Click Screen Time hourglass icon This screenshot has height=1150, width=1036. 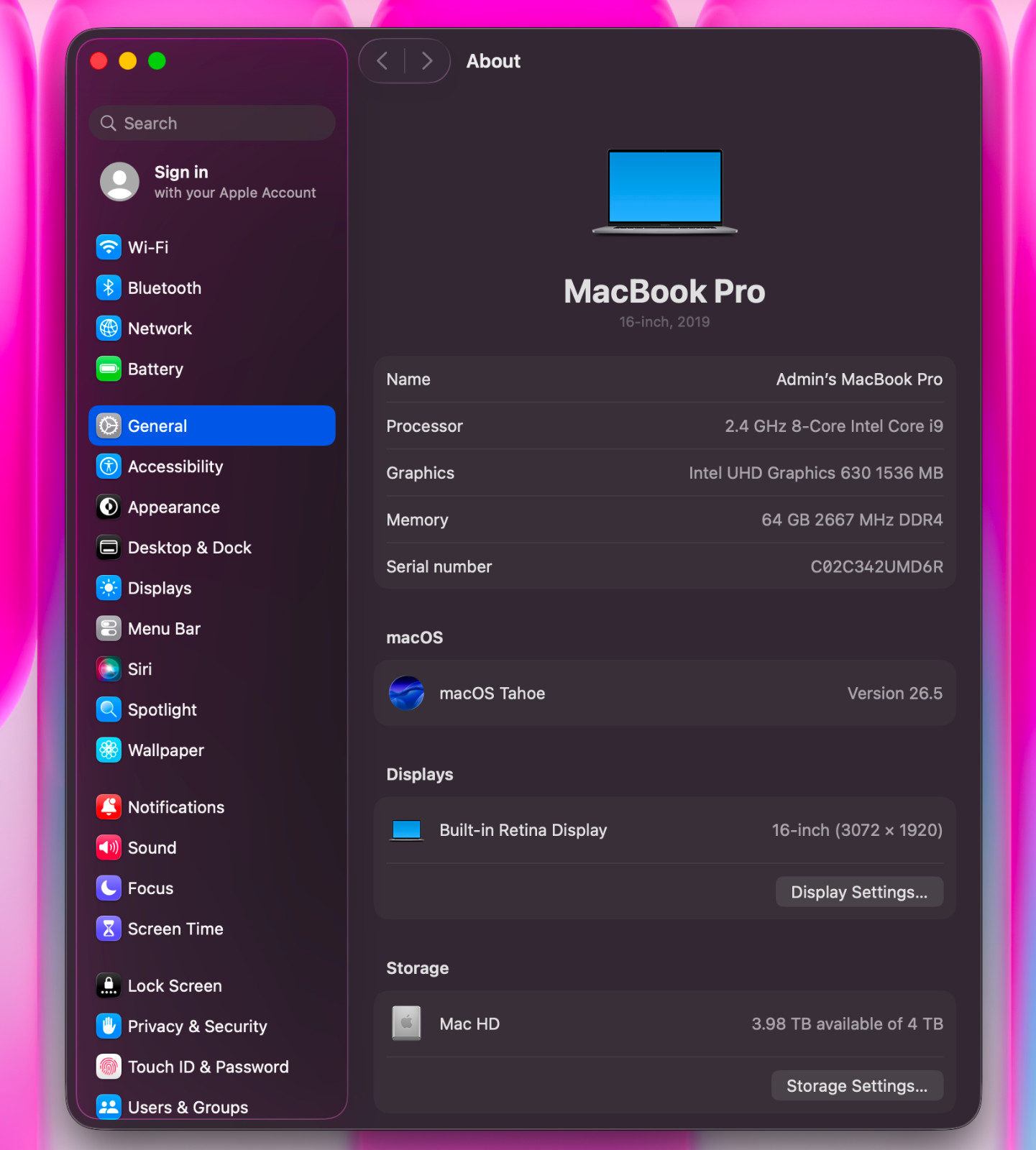point(109,929)
